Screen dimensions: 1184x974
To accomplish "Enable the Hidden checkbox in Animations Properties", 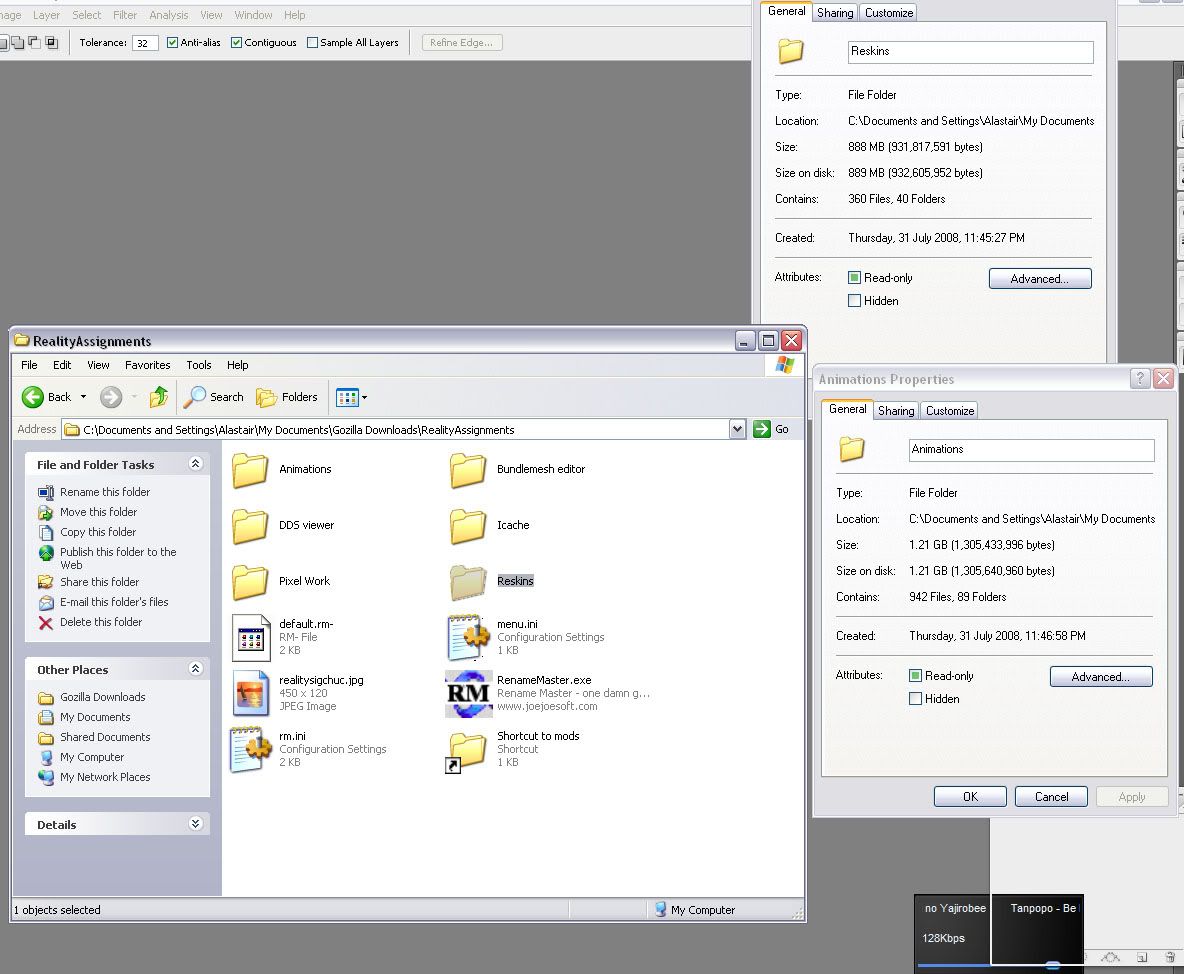I will pyautogui.click(x=915, y=699).
